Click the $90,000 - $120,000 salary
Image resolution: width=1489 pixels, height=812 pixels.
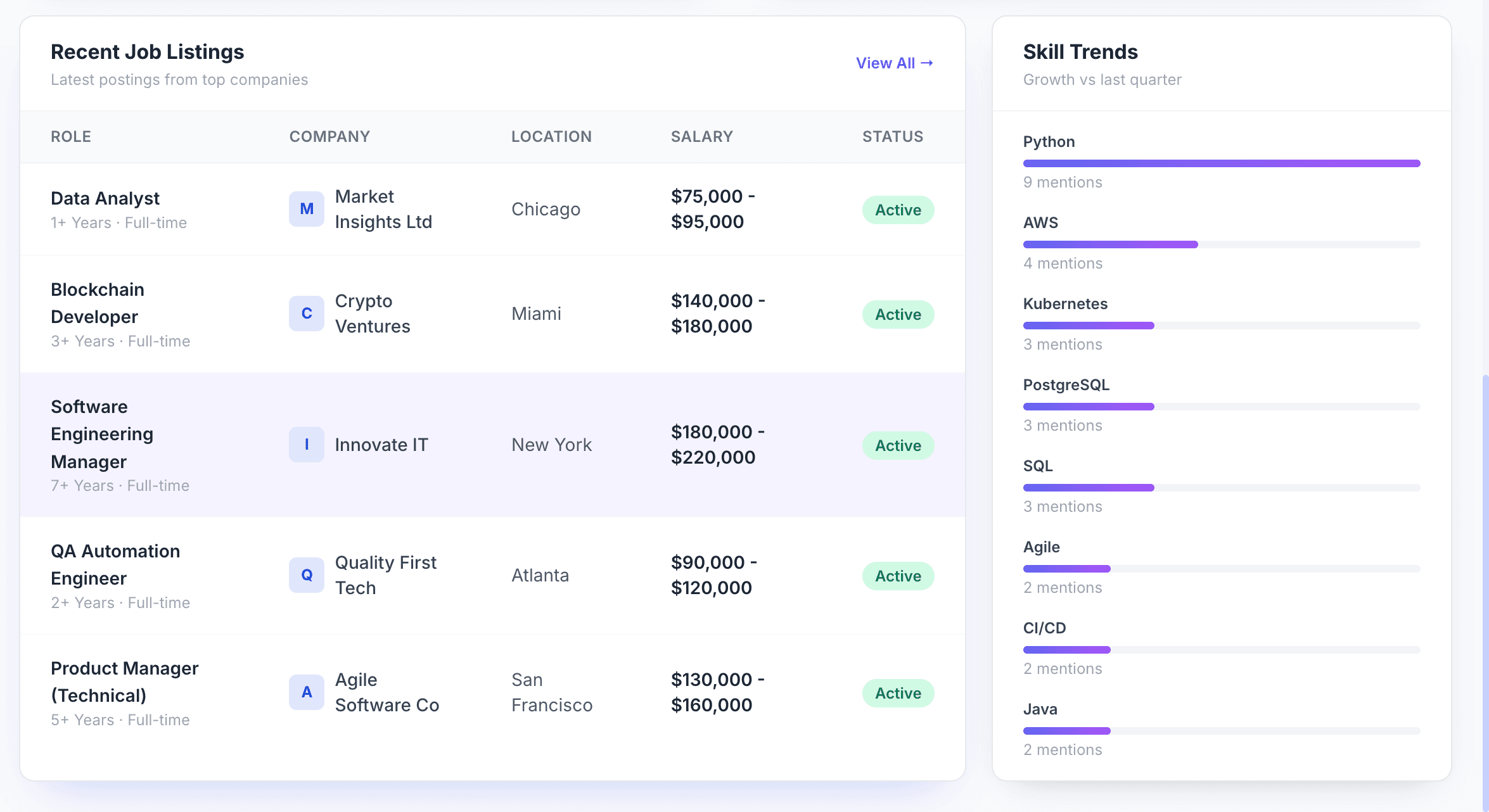(714, 575)
